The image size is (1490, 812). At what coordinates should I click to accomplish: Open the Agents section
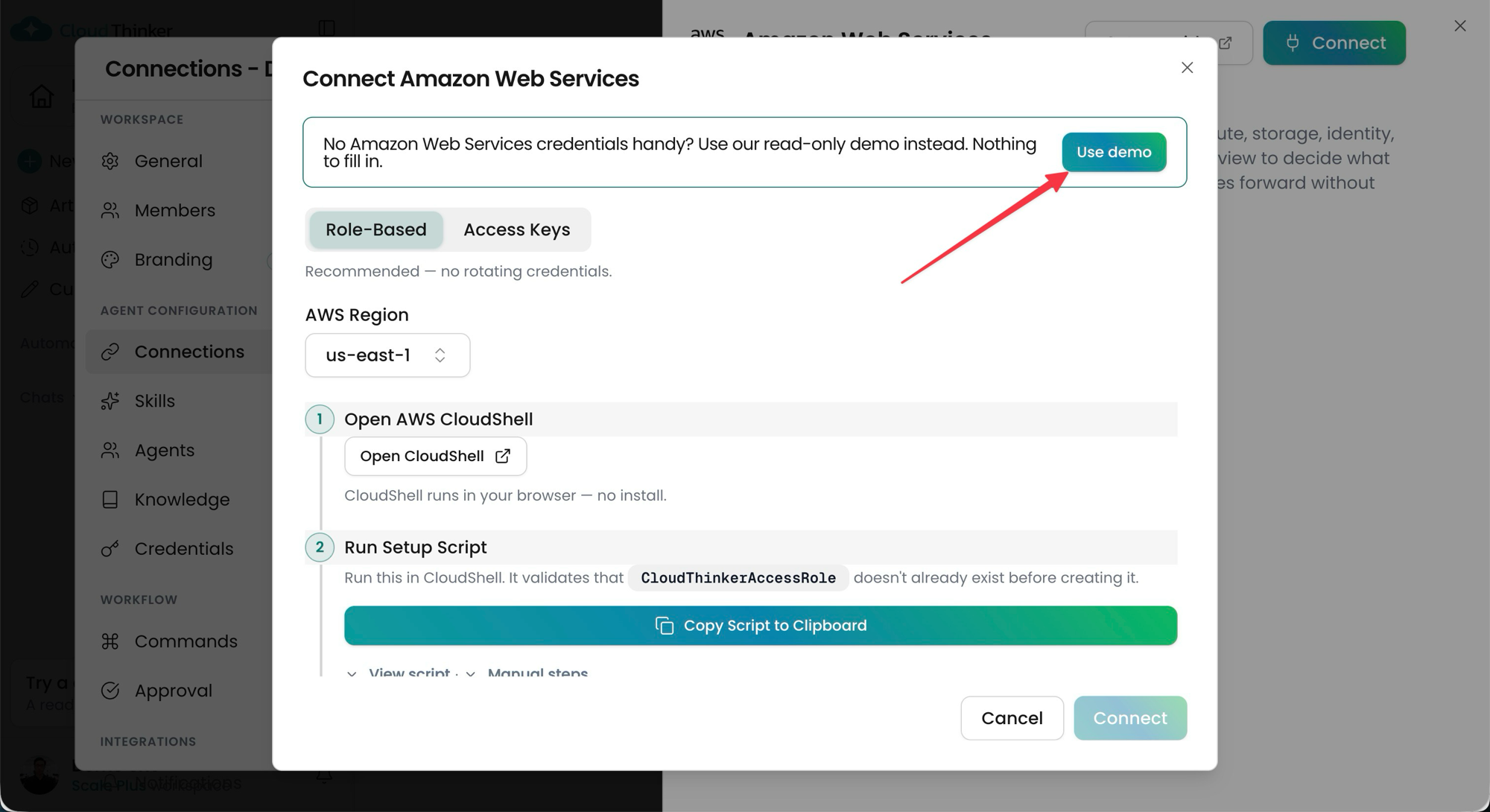(165, 450)
